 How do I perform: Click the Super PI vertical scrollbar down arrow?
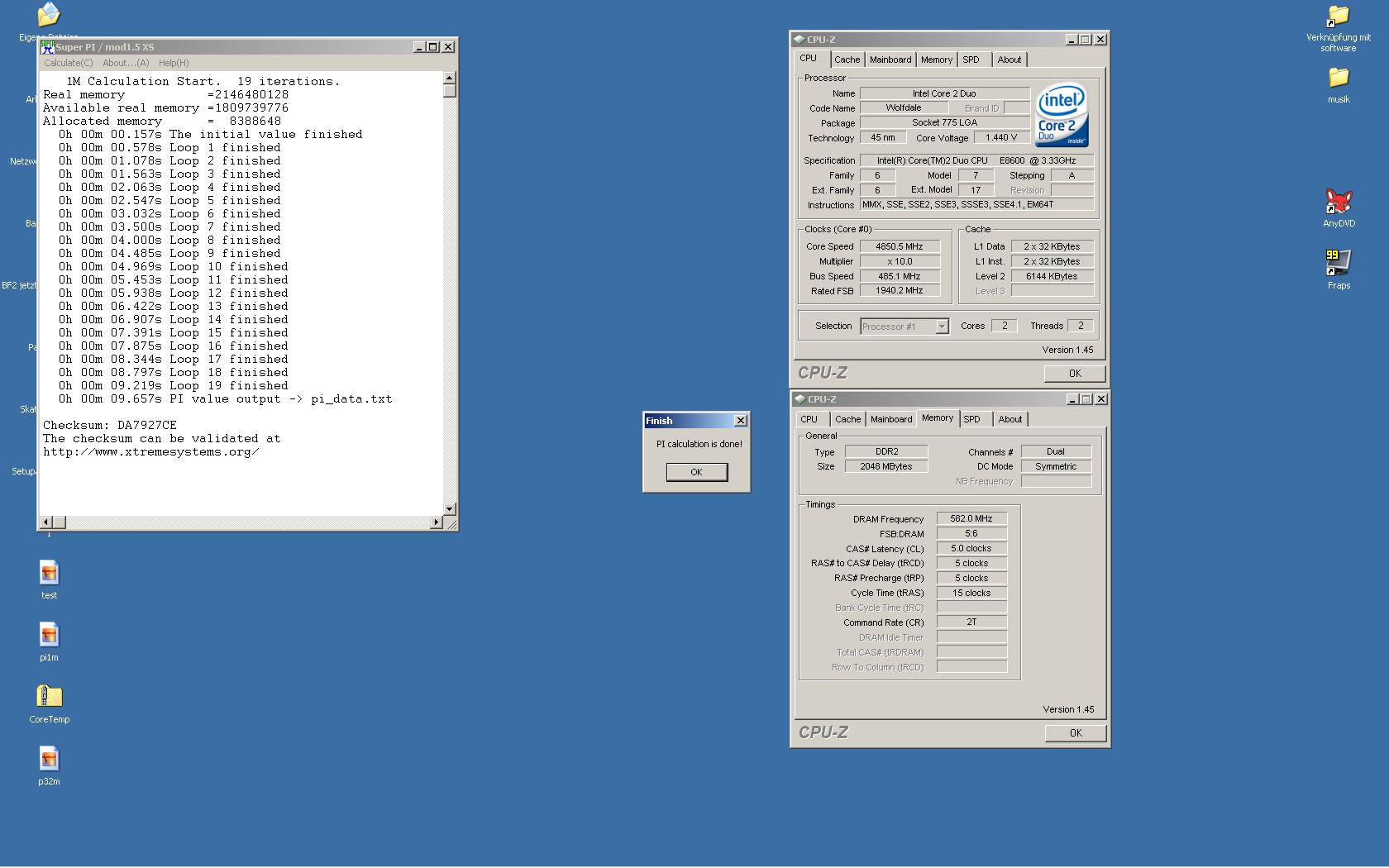point(450,509)
